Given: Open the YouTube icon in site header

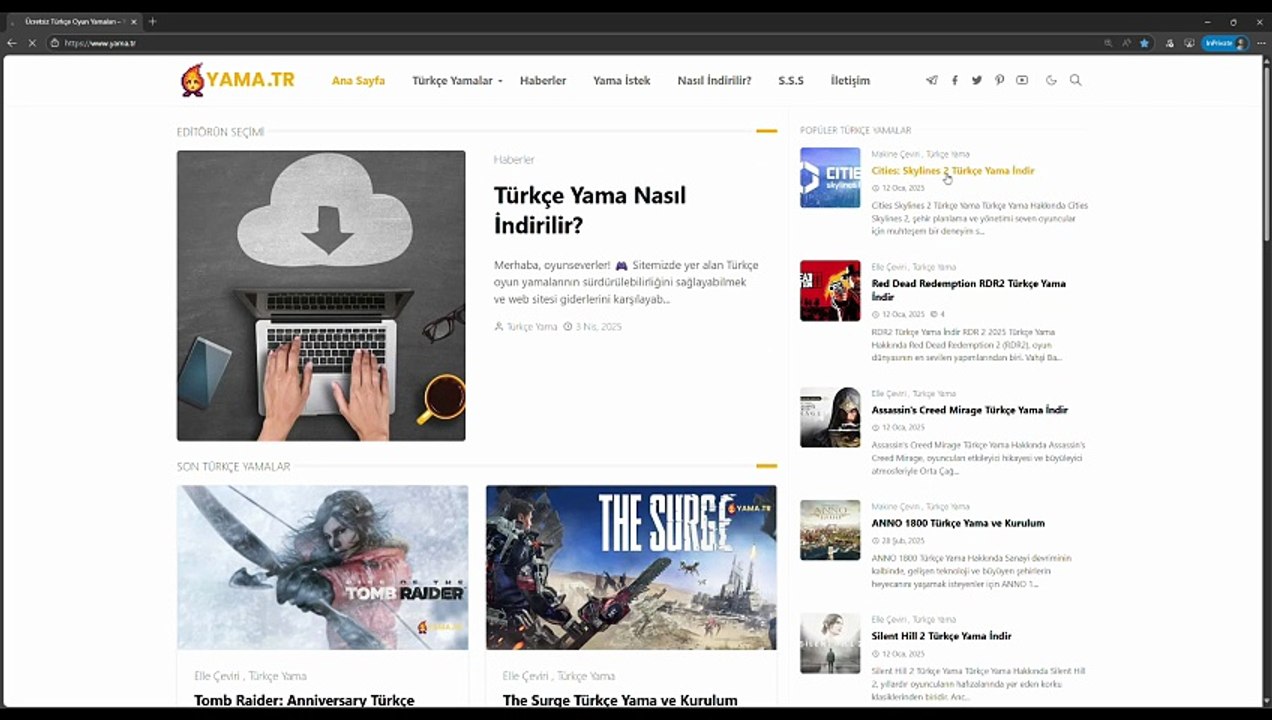Looking at the screenshot, I should coord(1022,80).
